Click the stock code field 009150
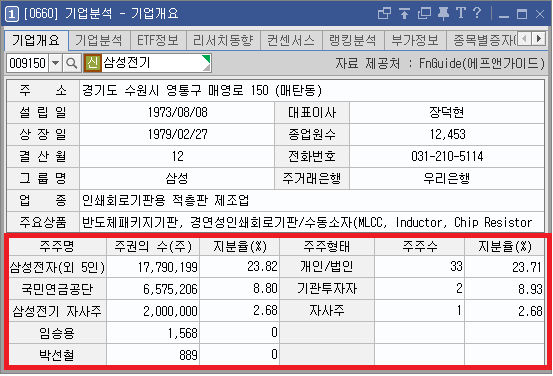 click(x=27, y=63)
